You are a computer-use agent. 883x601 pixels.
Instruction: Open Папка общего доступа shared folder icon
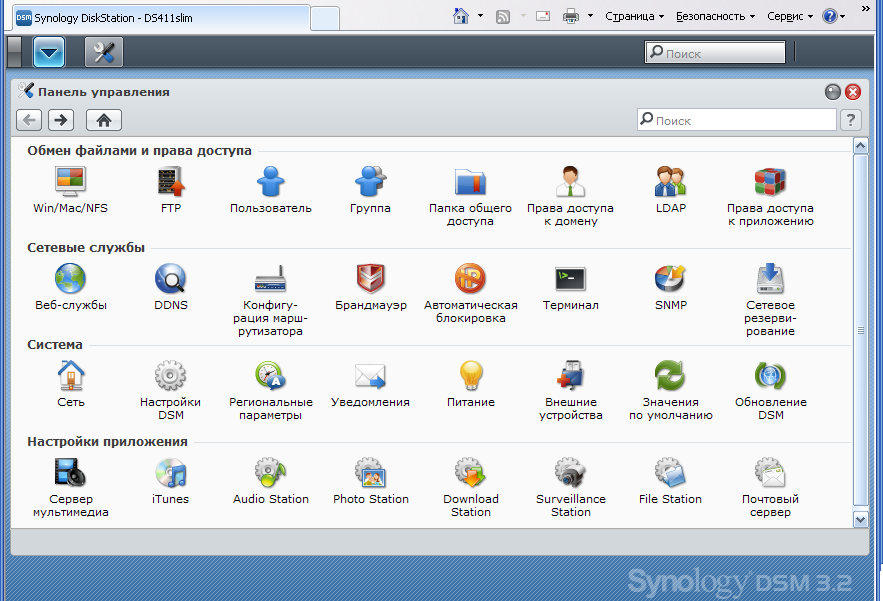470,181
